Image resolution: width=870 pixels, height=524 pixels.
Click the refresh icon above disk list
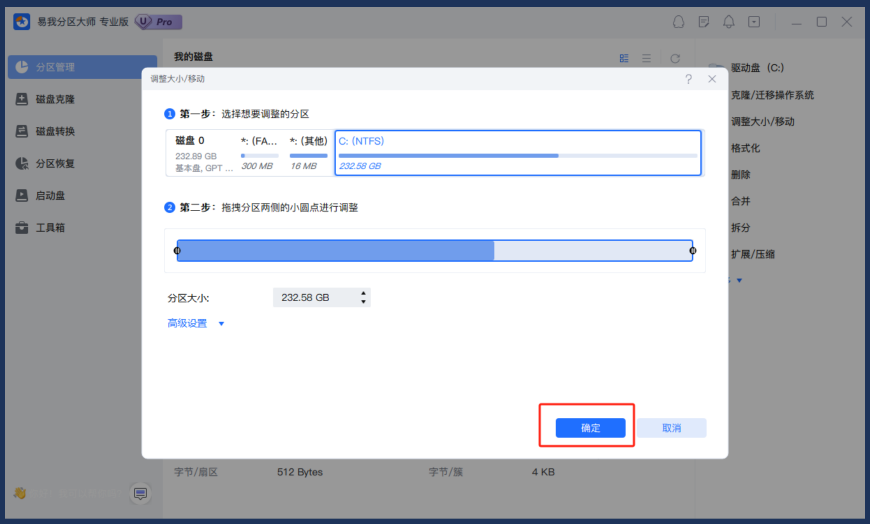click(675, 59)
